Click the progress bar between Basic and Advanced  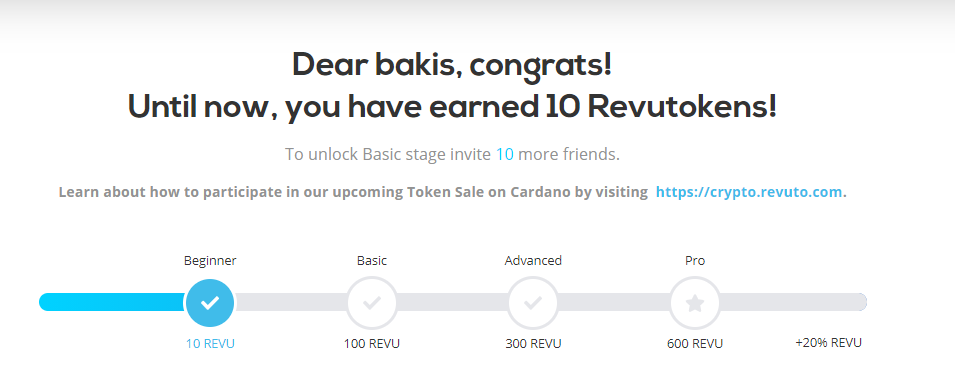click(x=453, y=302)
